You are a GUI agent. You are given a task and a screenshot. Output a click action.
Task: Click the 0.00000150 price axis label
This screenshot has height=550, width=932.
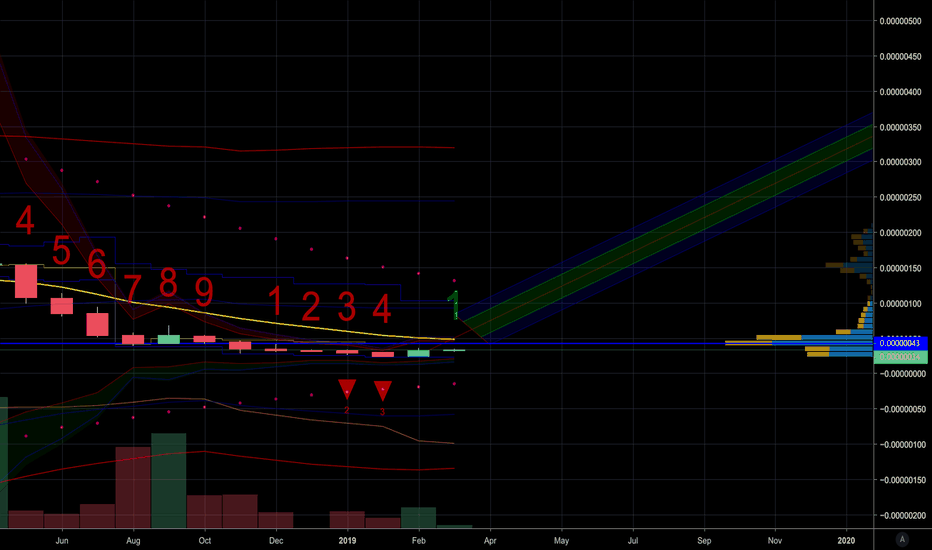(x=900, y=269)
